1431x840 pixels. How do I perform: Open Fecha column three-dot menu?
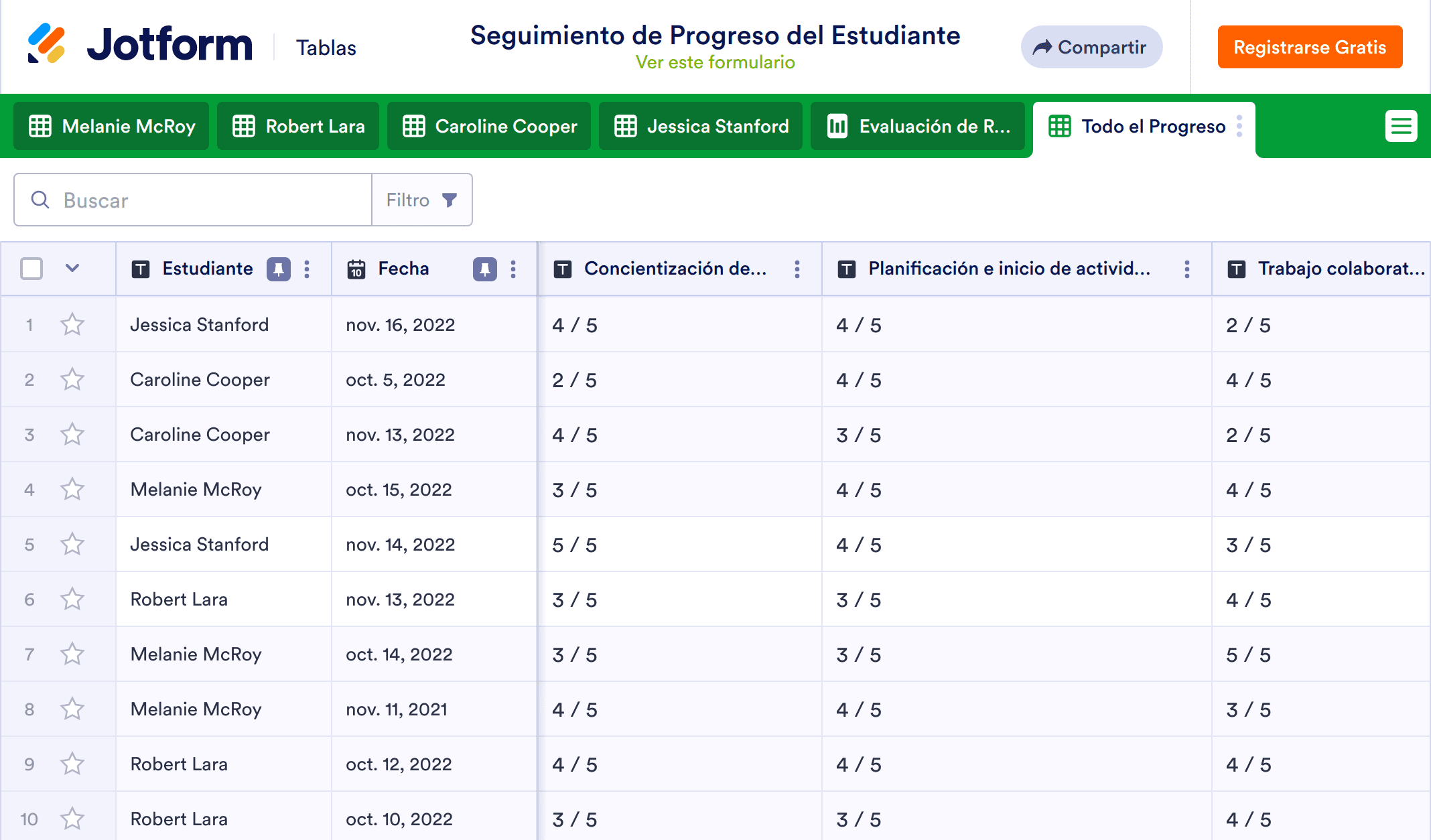(x=513, y=269)
